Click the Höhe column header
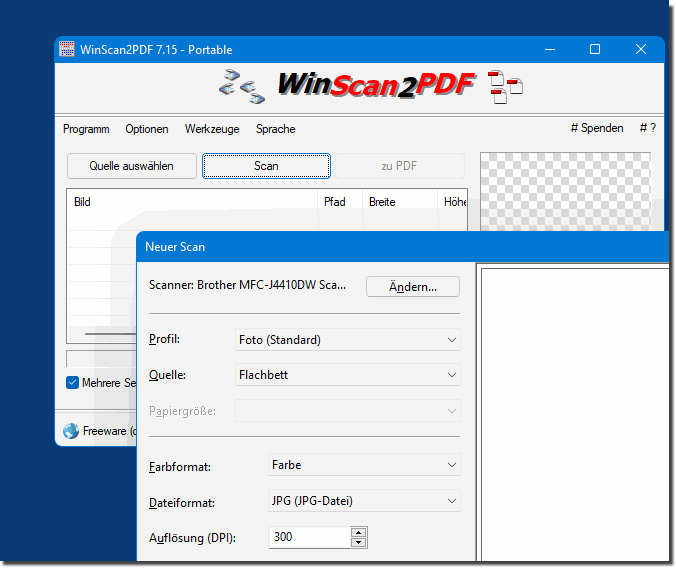676x568 pixels. point(453,202)
